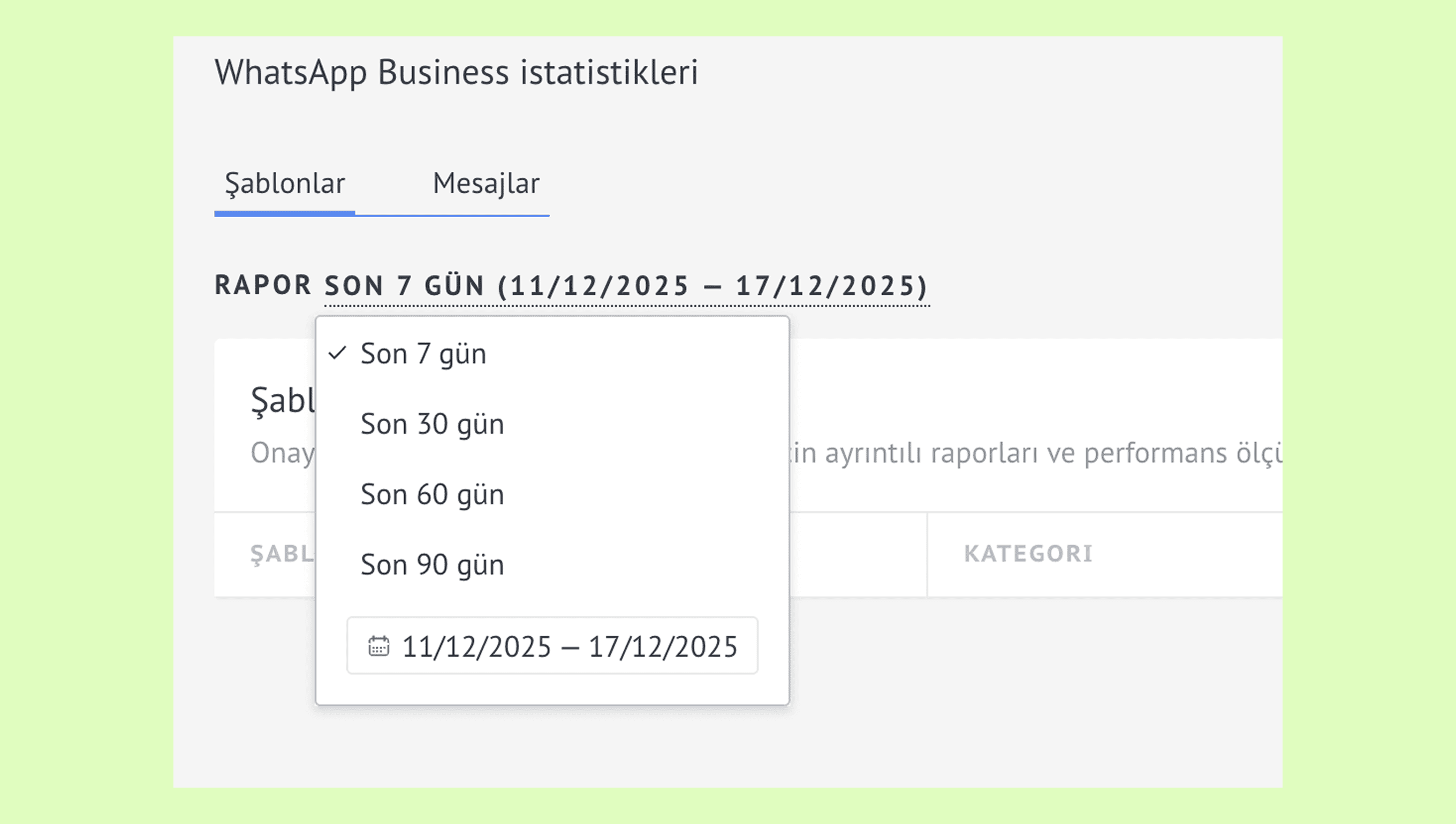
Task: Click the checkmark beside Son 7 gün
Action: [x=337, y=353]
